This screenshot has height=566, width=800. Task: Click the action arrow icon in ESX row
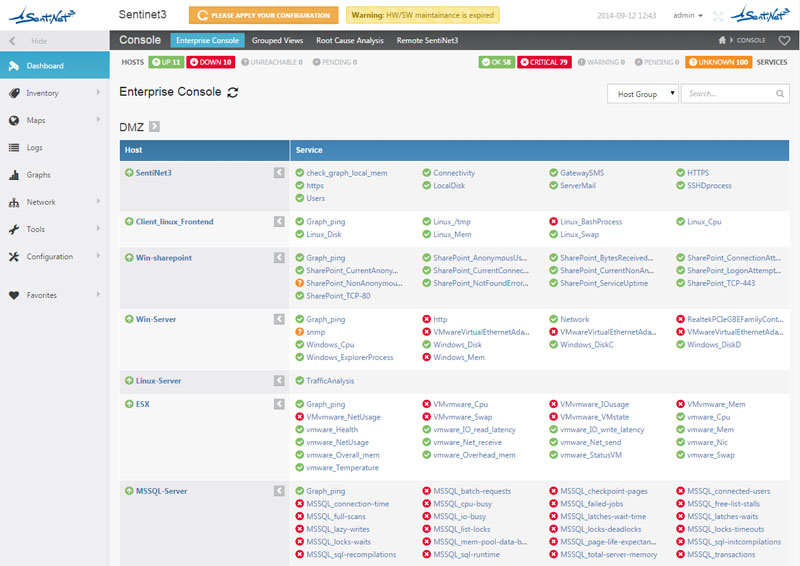point(279,404)
